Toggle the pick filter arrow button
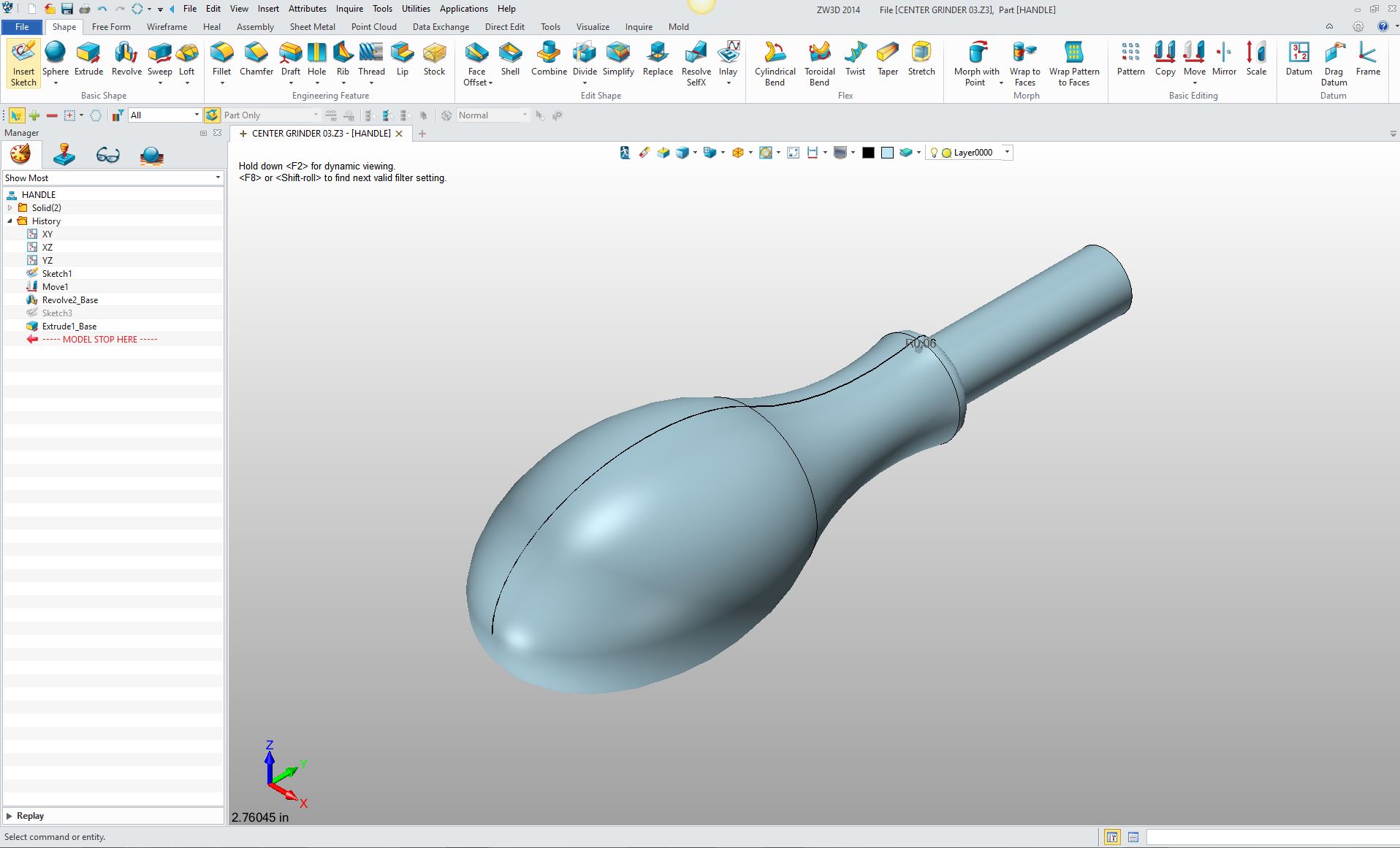 pyautogui.click(x=16, y=115)
